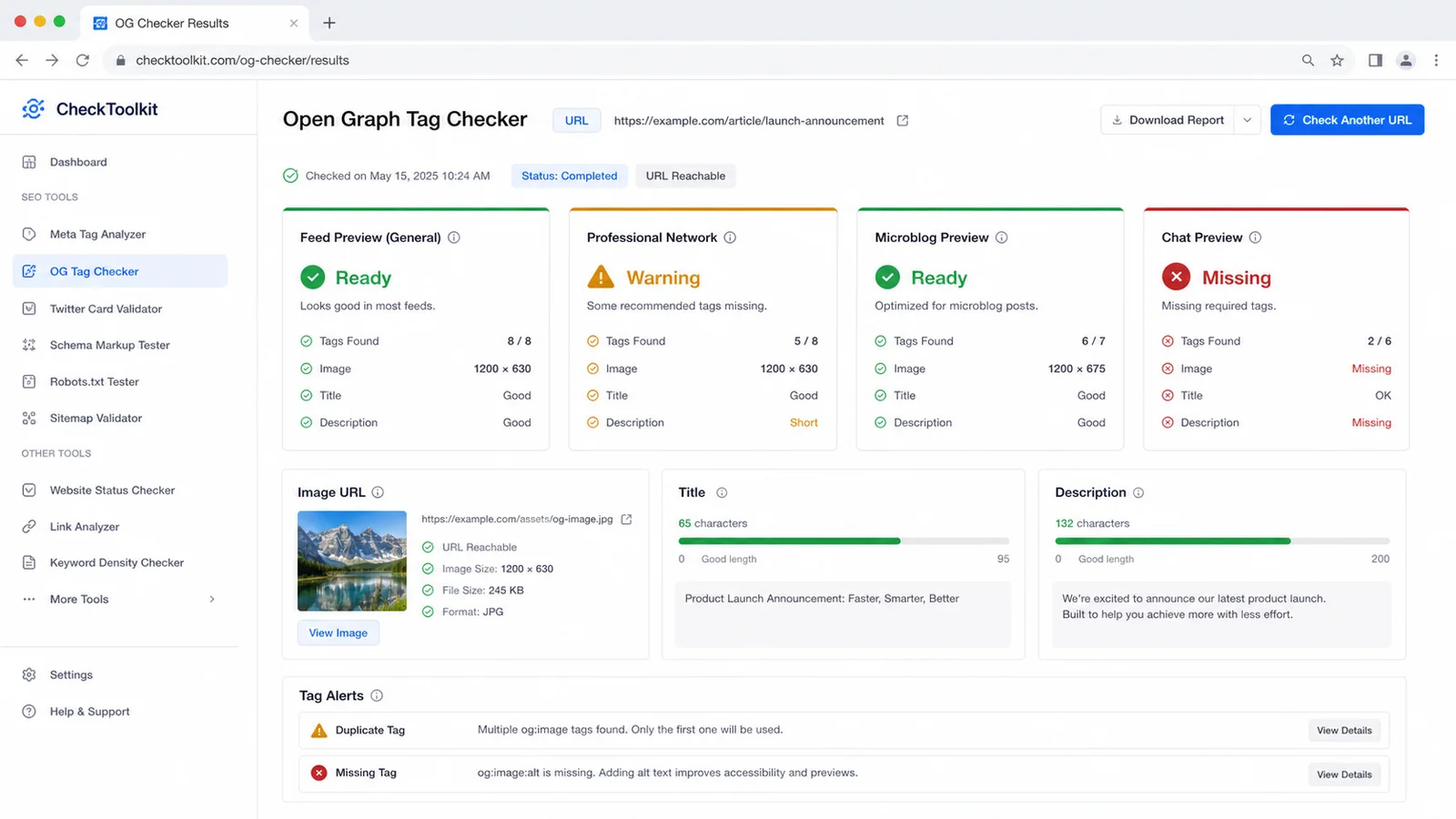Click 'Checked on May 15, 2025 10:24 AM' text

(x=398, y=176)
